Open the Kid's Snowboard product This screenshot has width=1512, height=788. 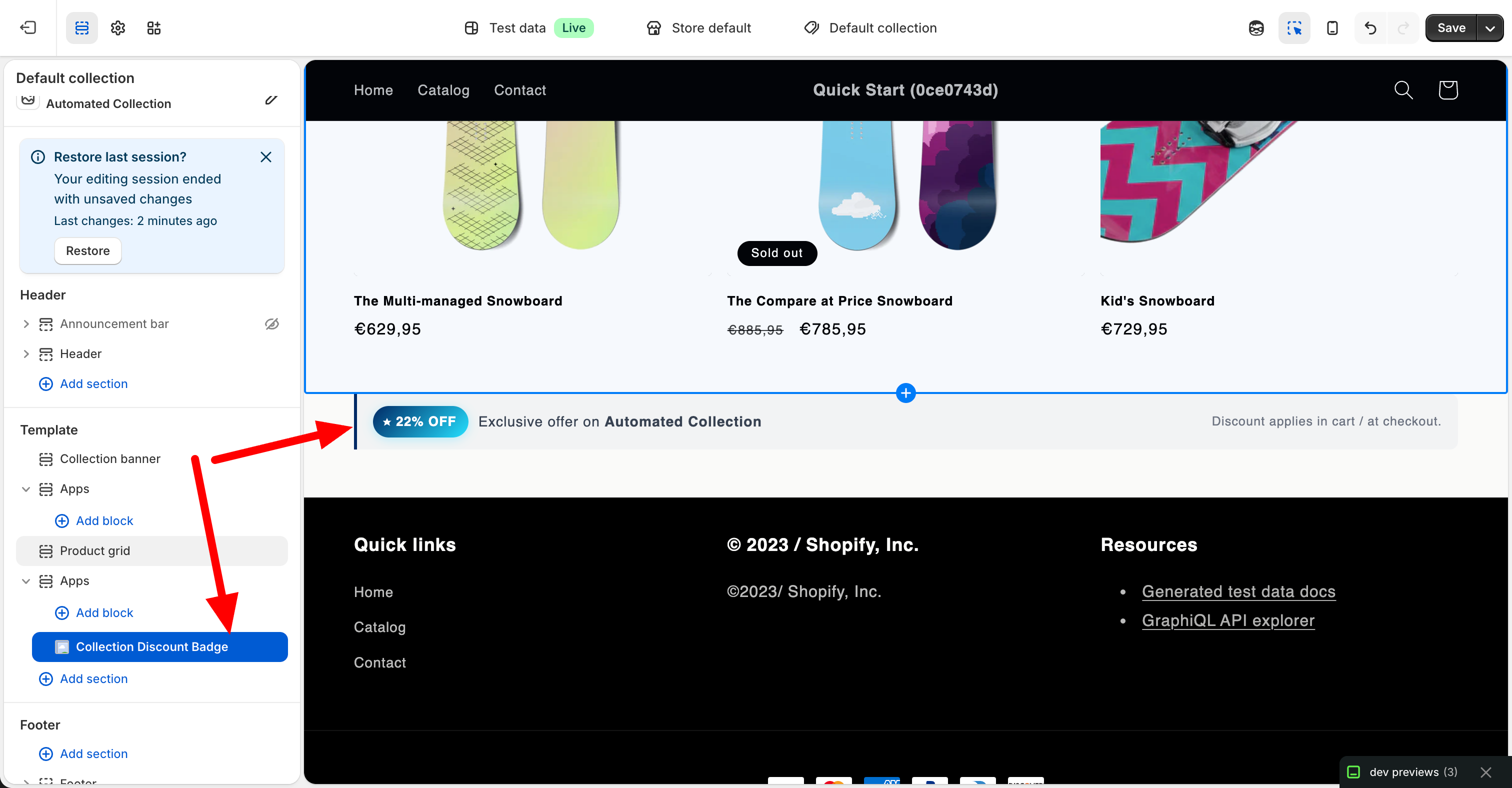[x=1157, y=301]
